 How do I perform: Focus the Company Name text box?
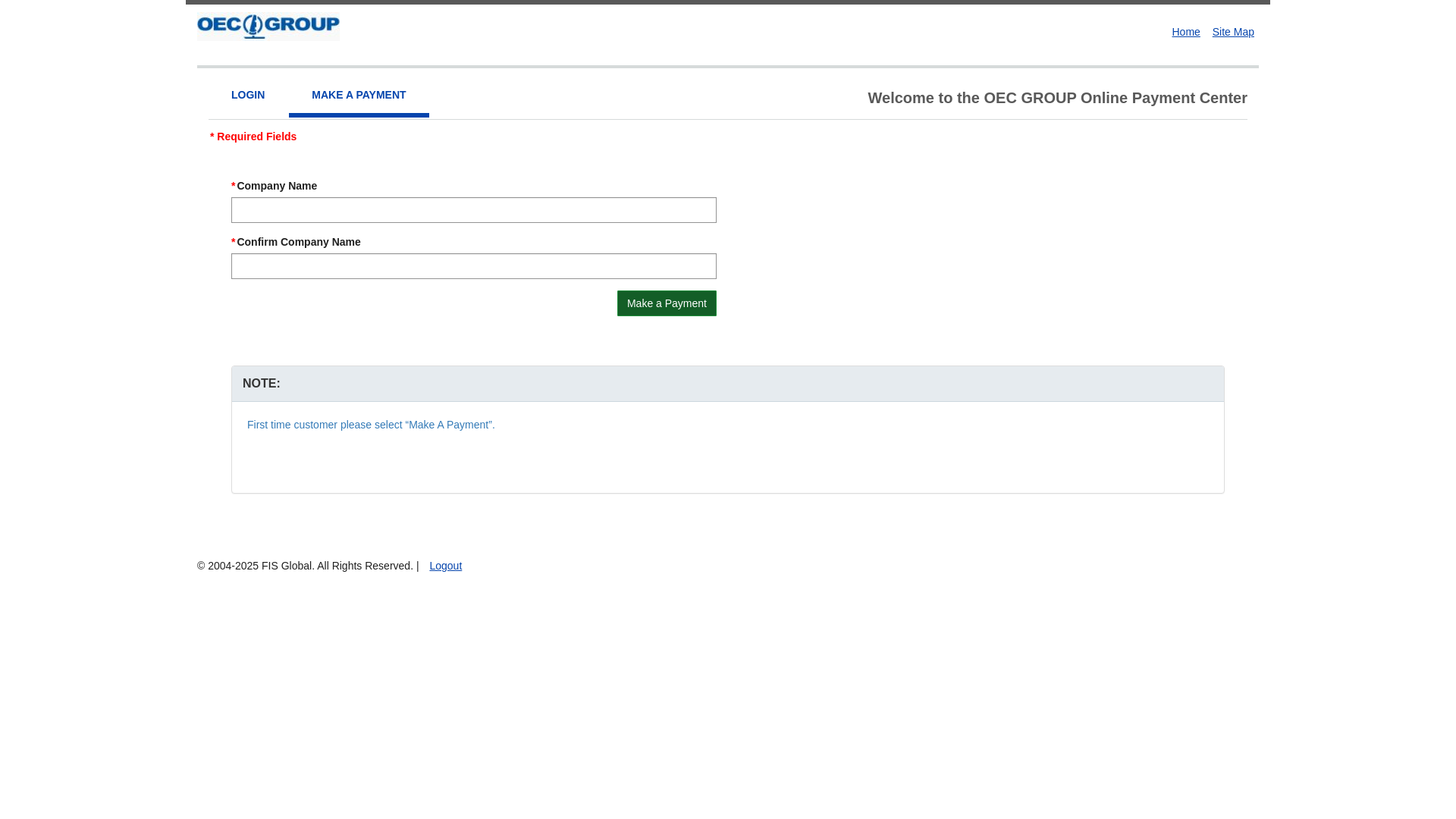tap(473, 210)
